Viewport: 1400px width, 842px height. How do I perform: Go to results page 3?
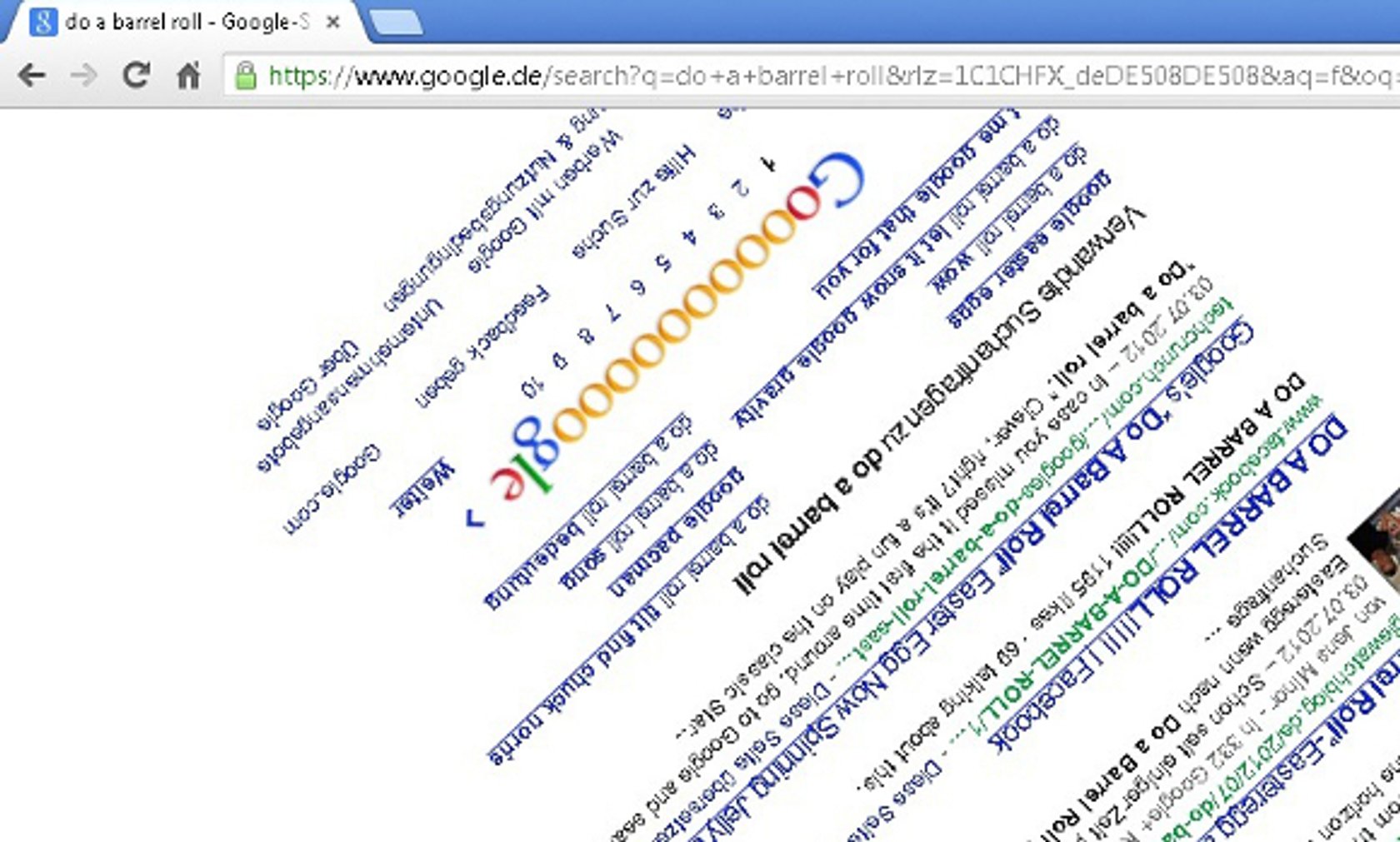(x=715, y=210)
